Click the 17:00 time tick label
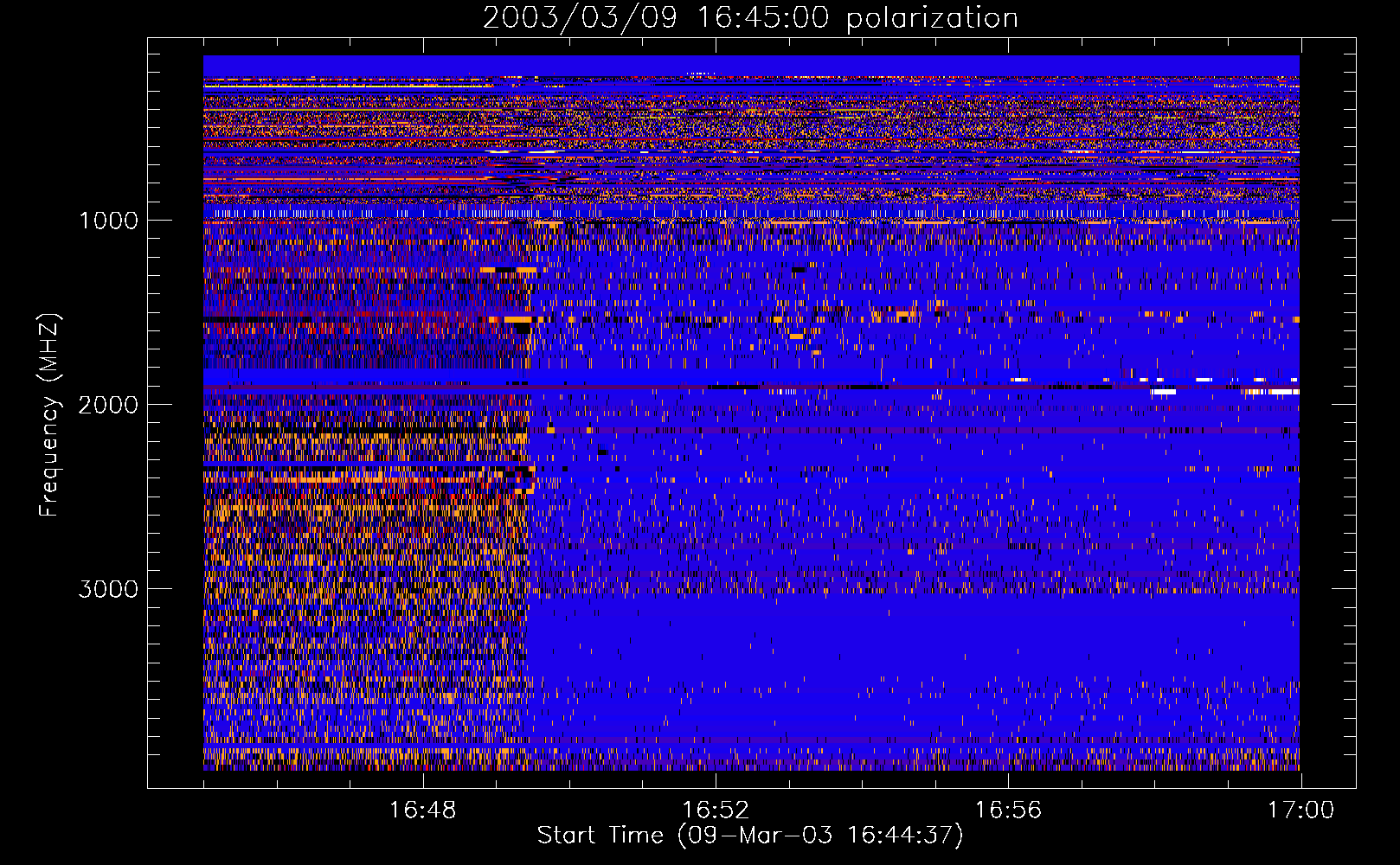This screenshot has height=865, width=1400. pyautogui.click(x=1300, y=811)
